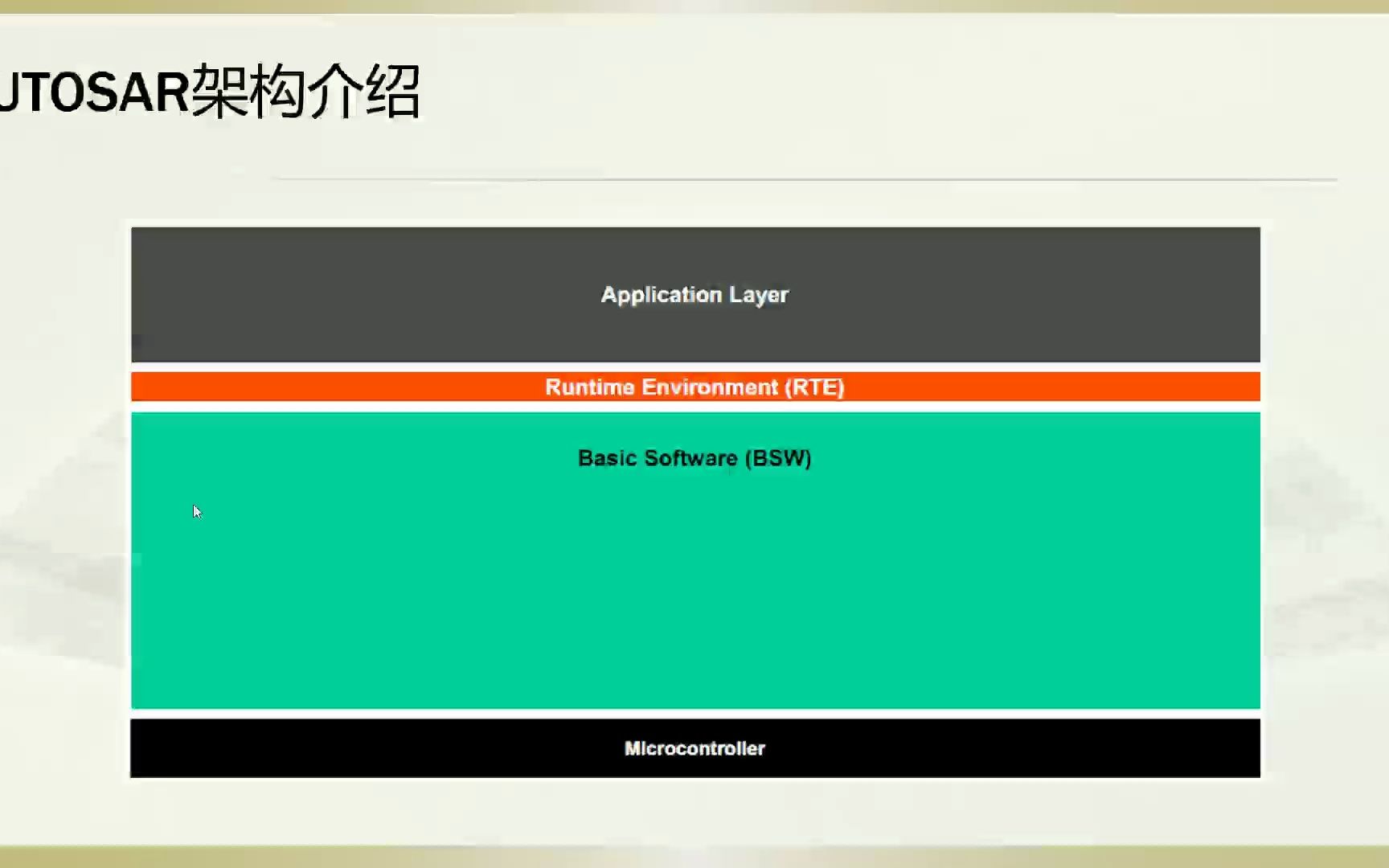Screen dimensions: 1389x868
Task: Click the Basic Software (BSW) label
Action: click(694, 458)
